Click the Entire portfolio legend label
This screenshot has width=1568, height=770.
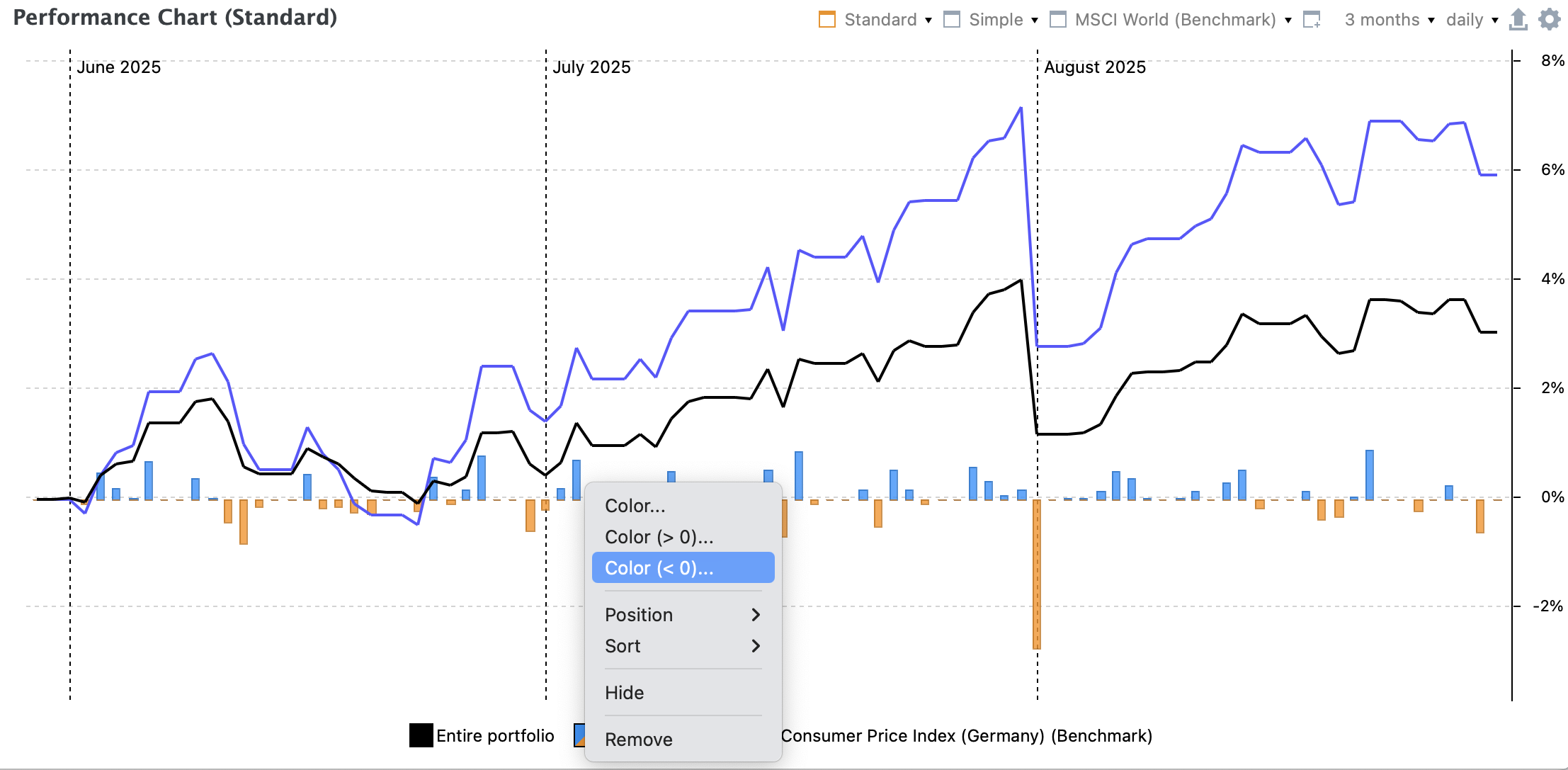494,736
